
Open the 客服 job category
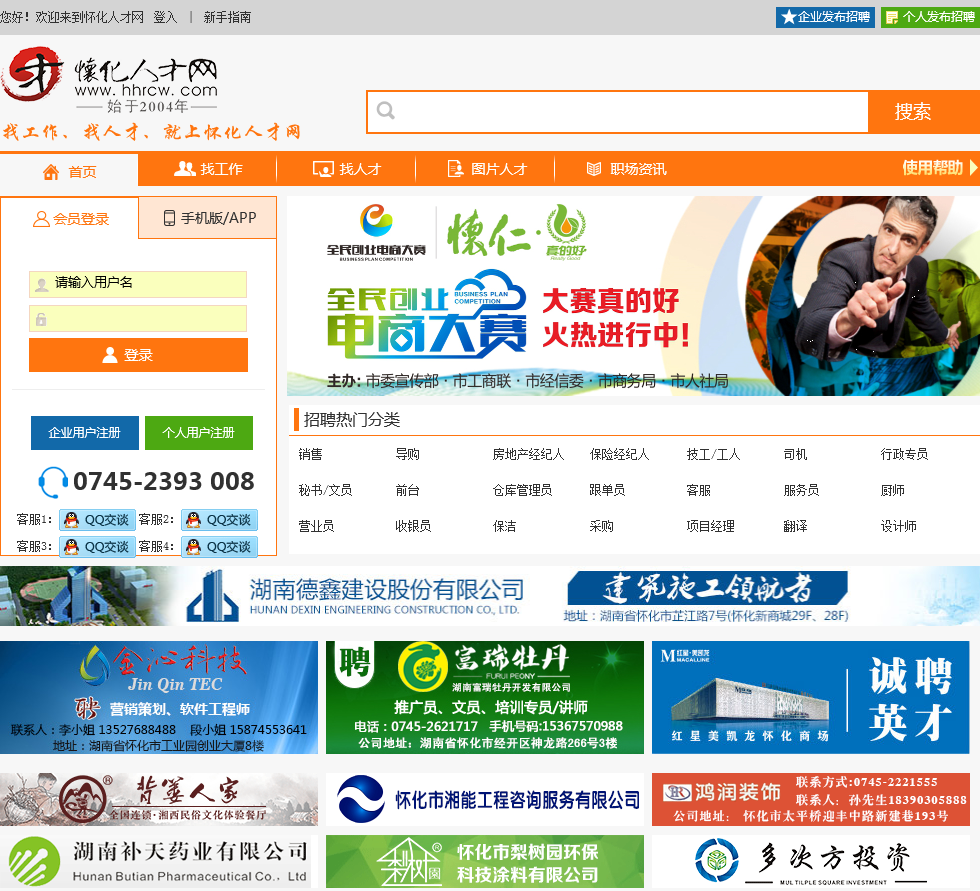tap(699, 490)
